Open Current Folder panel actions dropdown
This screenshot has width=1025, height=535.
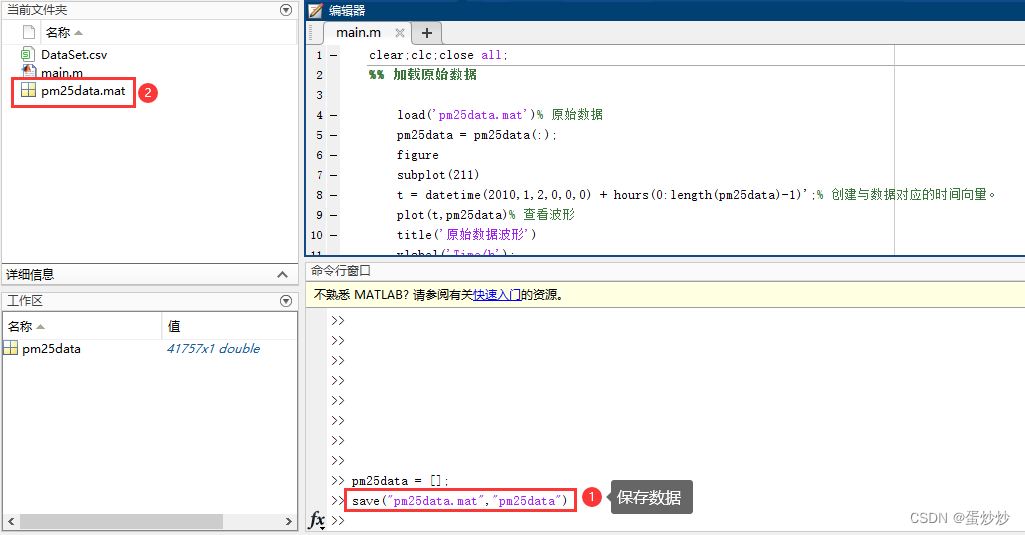(286, 10)
